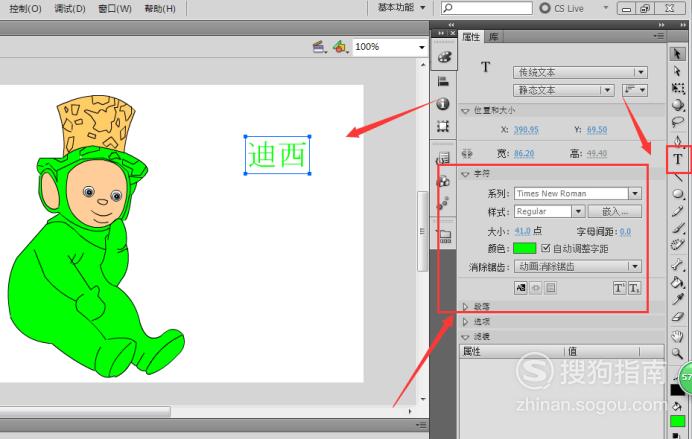Toggle subscript text formatting
692x439 pixels.
[x=634, y=288]
